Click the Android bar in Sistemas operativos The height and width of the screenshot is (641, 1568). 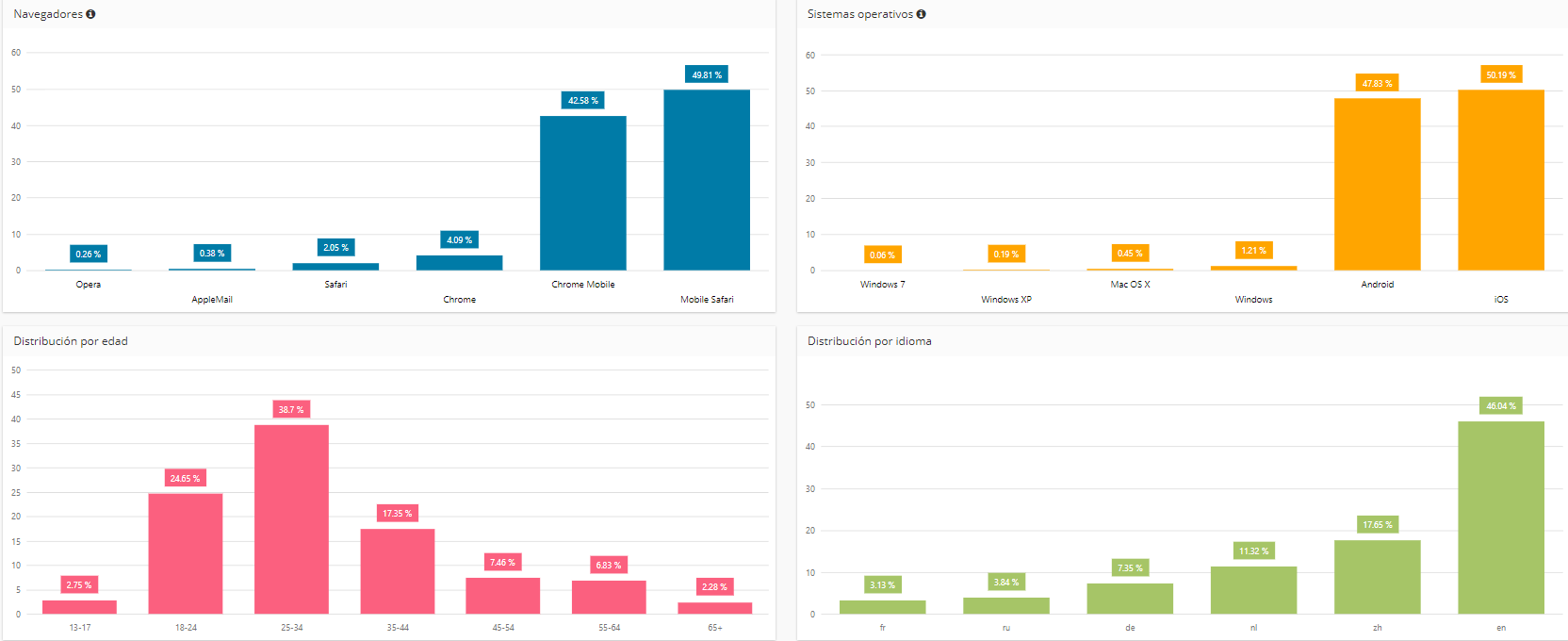tap(1378, 185)
